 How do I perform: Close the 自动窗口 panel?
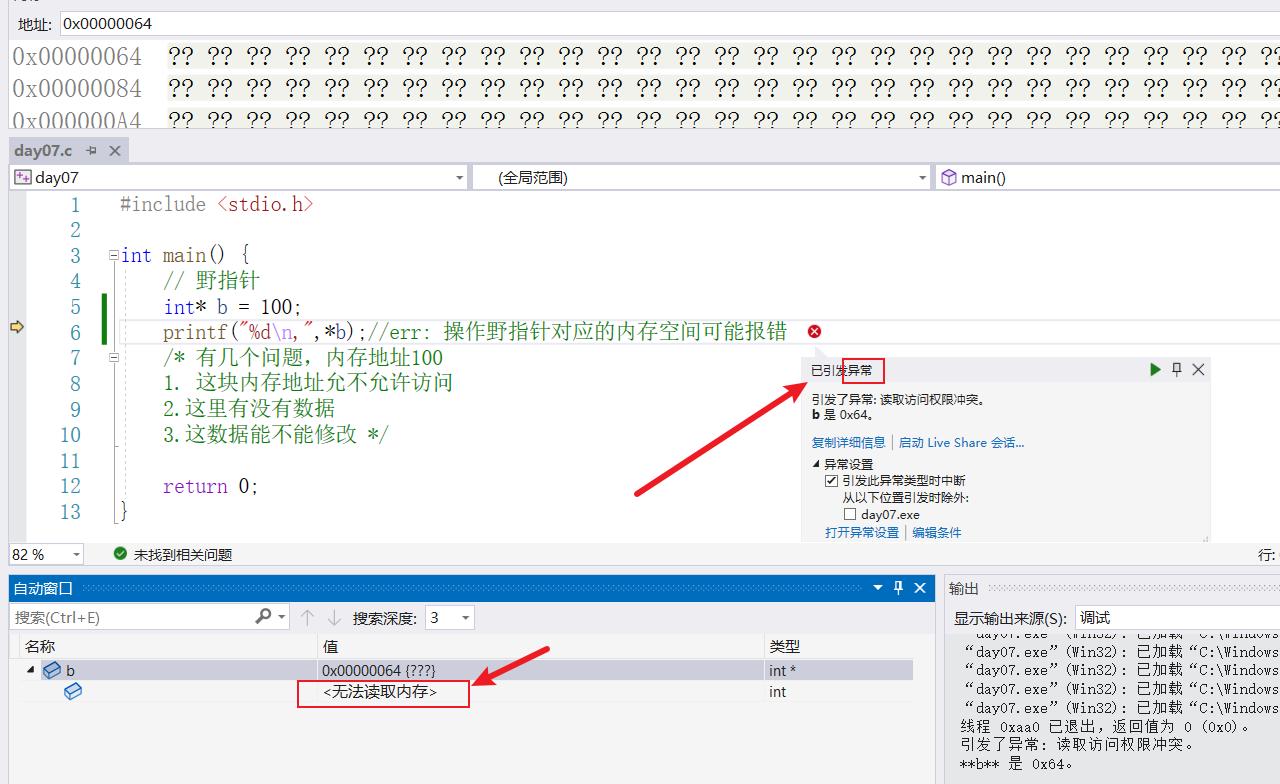tap(920, 588)
